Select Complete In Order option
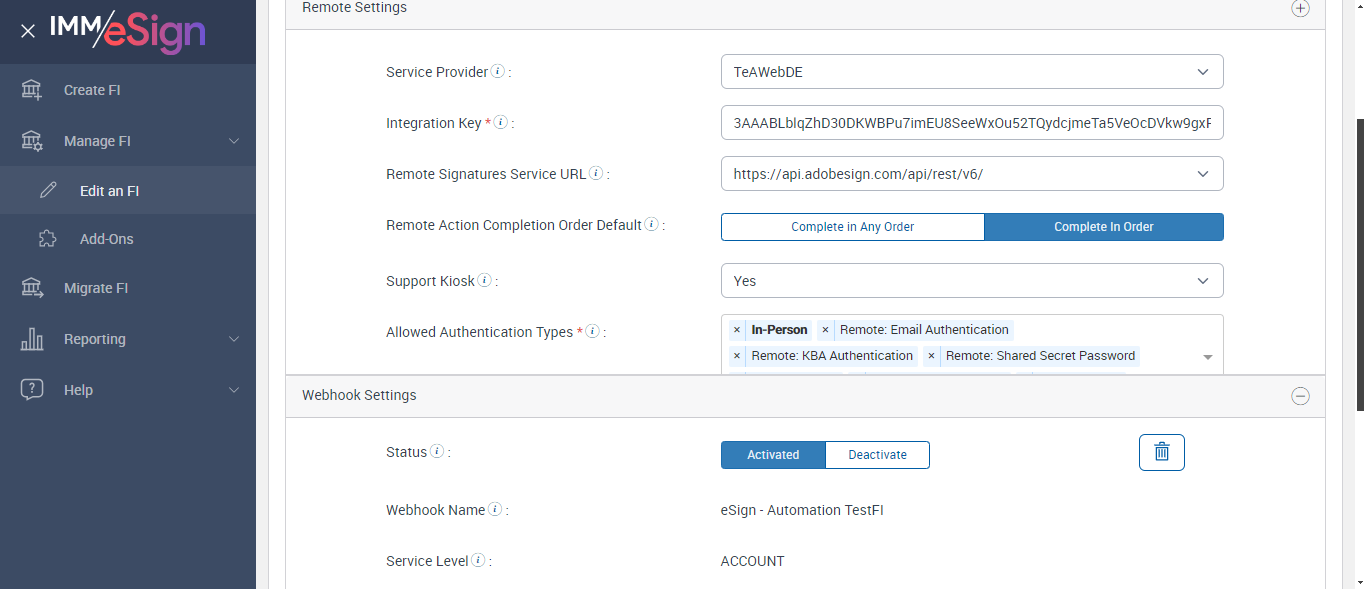Screen dimensions: 1366x589 click(x=1103, y=227)
